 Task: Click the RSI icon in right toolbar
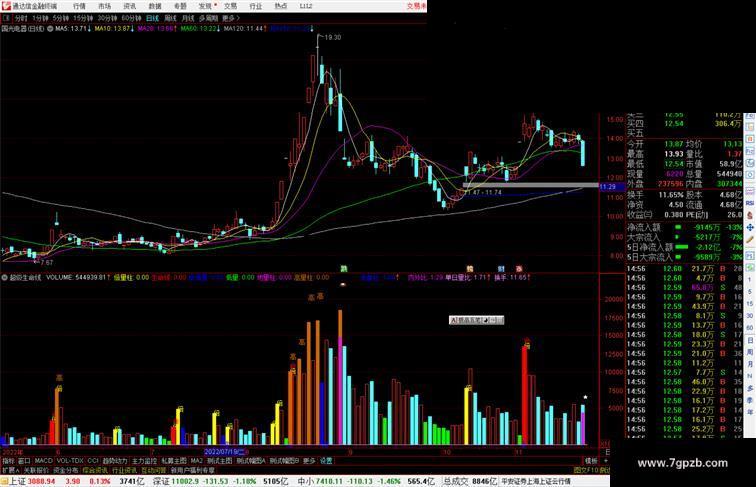click(750, 203)
